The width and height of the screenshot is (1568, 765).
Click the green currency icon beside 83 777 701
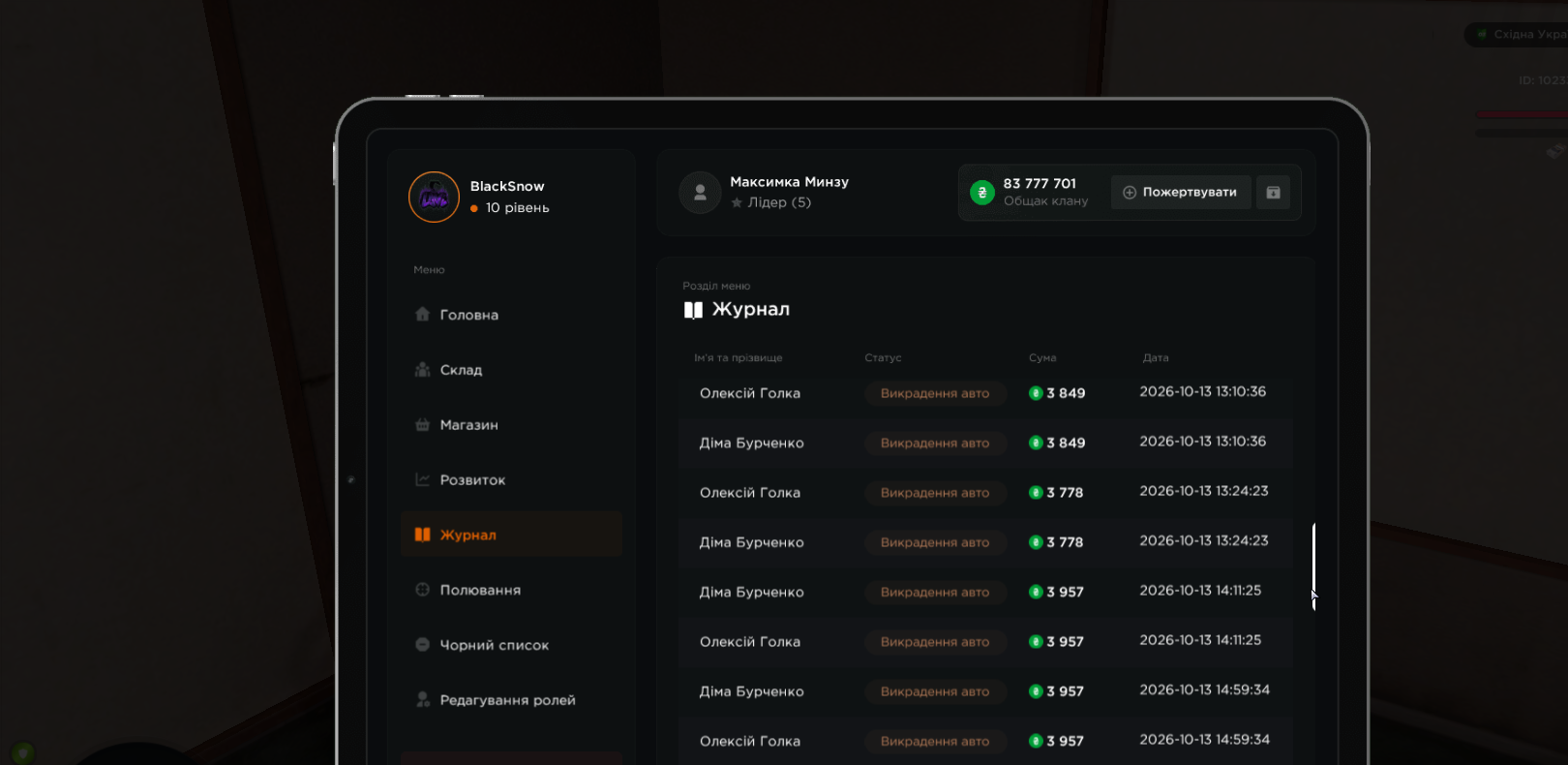982,192
